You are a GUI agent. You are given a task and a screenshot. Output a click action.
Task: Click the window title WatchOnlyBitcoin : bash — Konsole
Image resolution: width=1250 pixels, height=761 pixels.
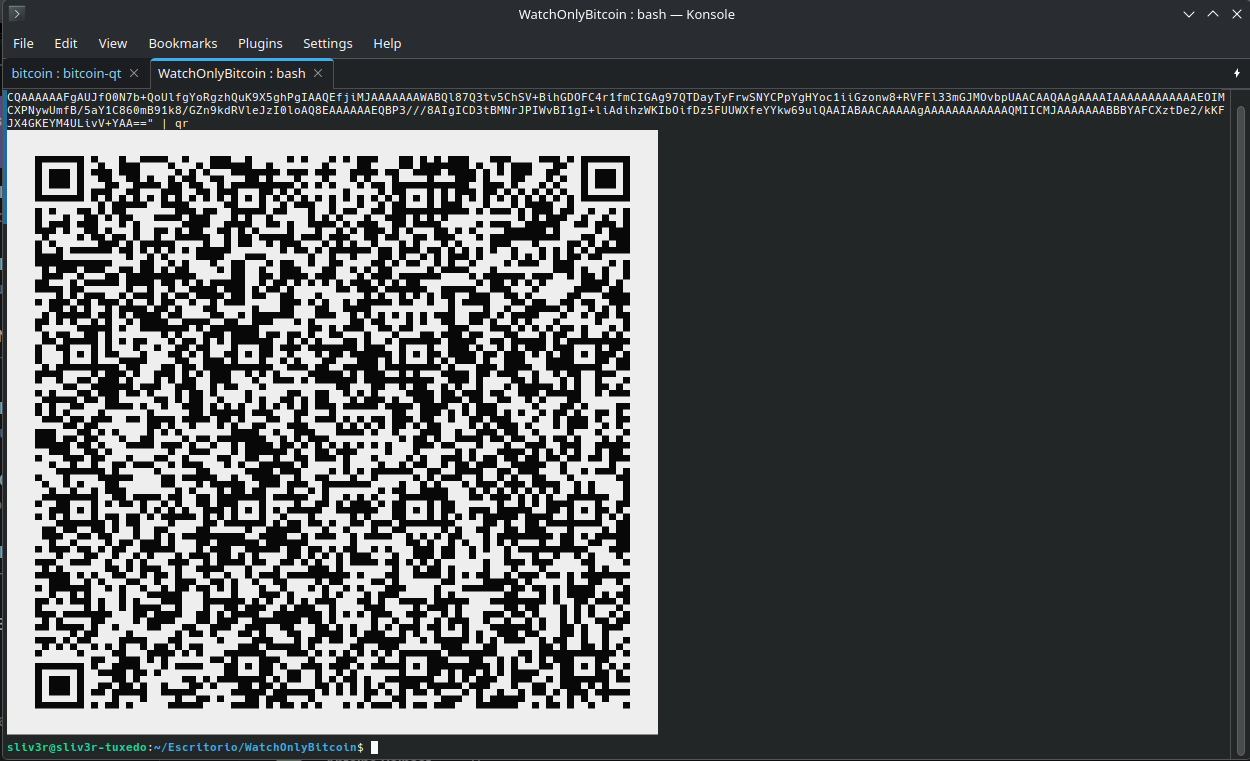tap(626, 14)
